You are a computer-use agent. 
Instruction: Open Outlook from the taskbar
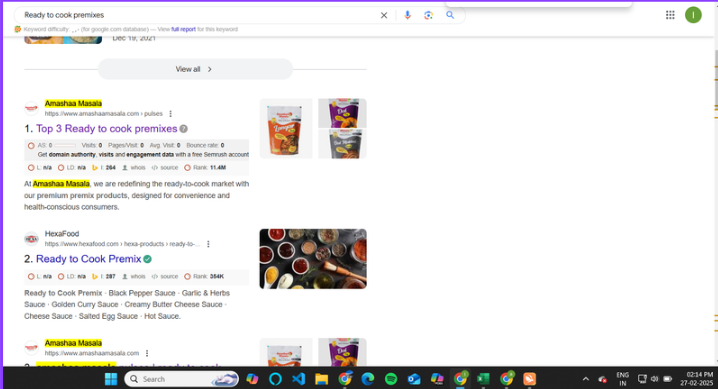(x=414, y=379)
